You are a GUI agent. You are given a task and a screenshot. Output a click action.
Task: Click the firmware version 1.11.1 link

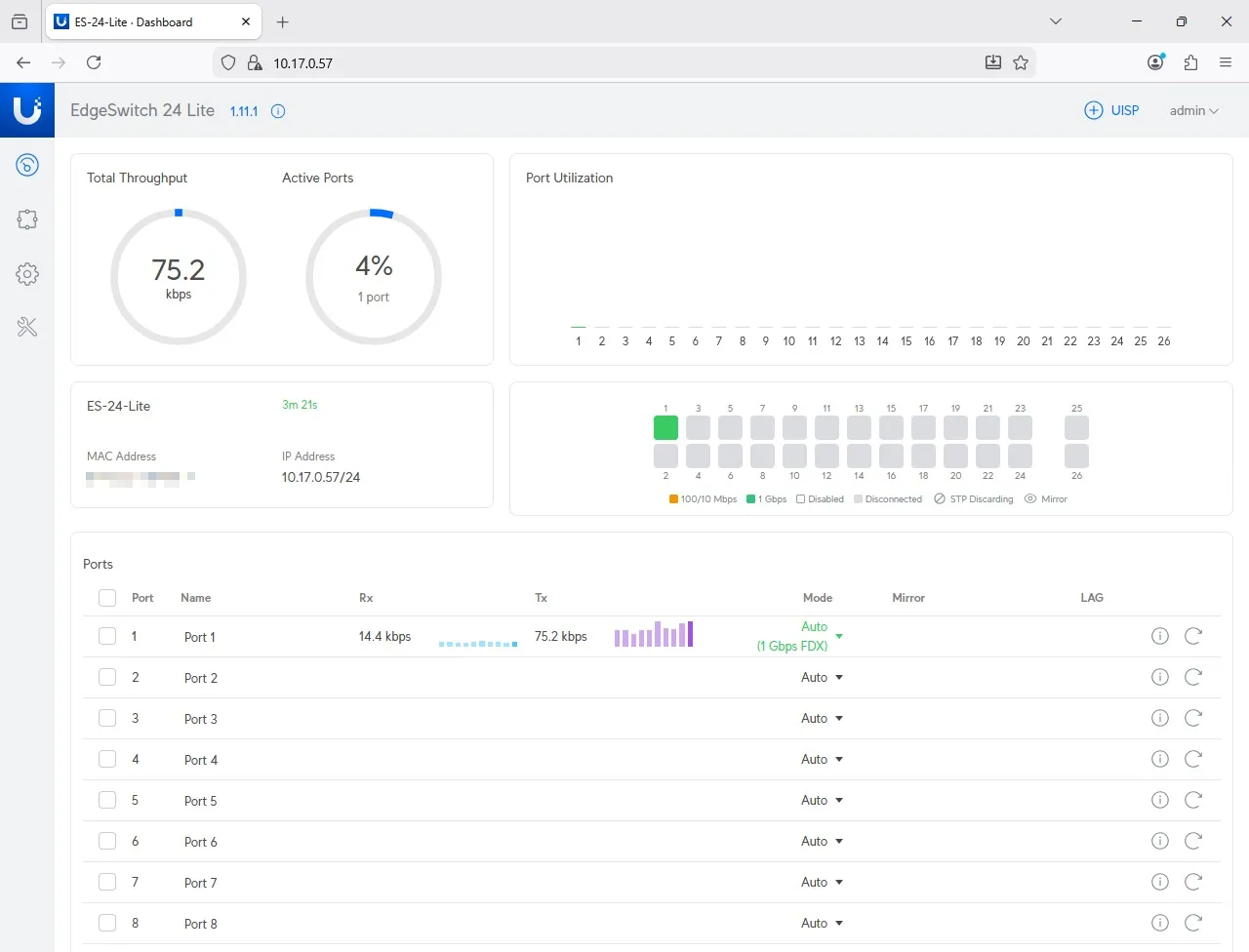pos(244,111)
